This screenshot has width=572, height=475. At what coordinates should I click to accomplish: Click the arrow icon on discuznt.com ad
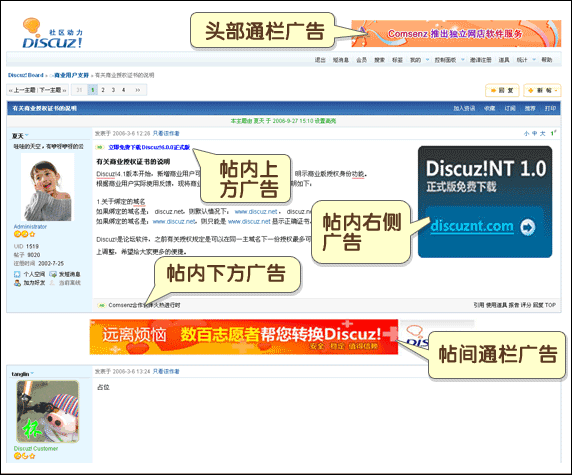point(527,227)
